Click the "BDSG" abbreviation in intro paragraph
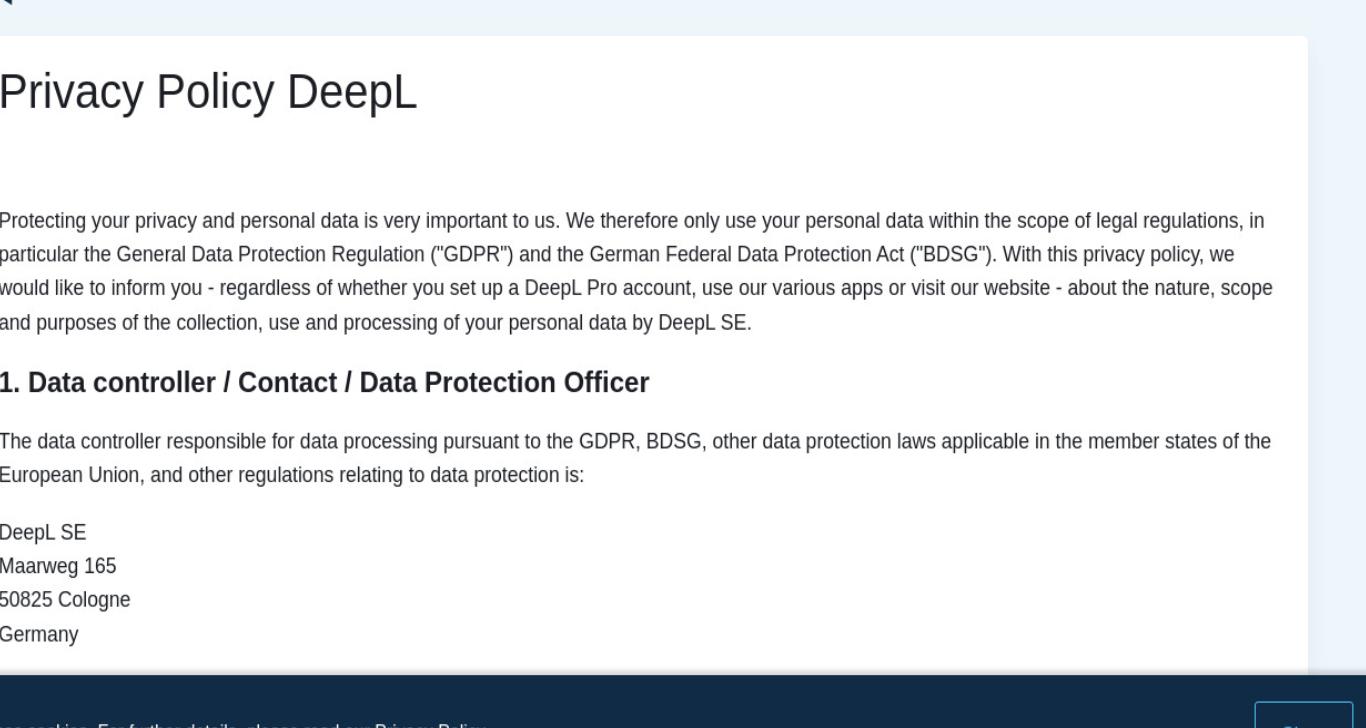The width and height of the screenshot is (1366, 728). pyautogui.click(x=948, y=254)
